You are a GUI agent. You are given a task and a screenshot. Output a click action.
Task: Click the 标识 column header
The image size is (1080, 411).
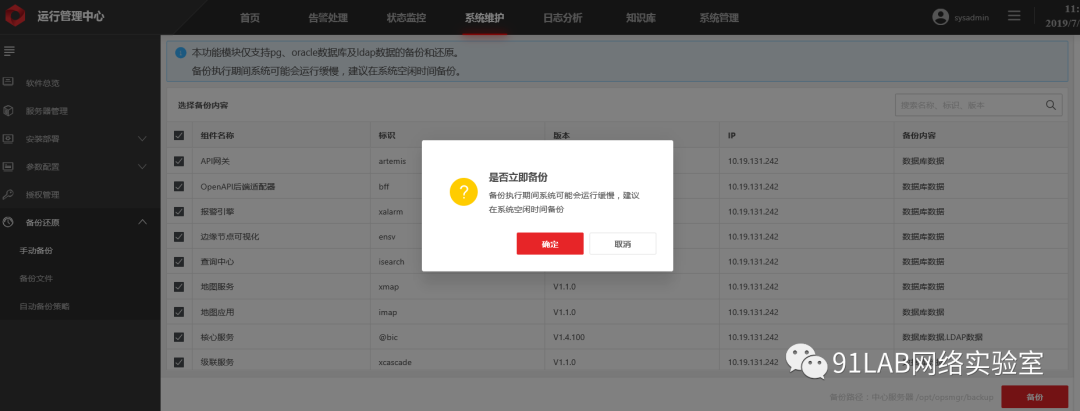[386, 136]
